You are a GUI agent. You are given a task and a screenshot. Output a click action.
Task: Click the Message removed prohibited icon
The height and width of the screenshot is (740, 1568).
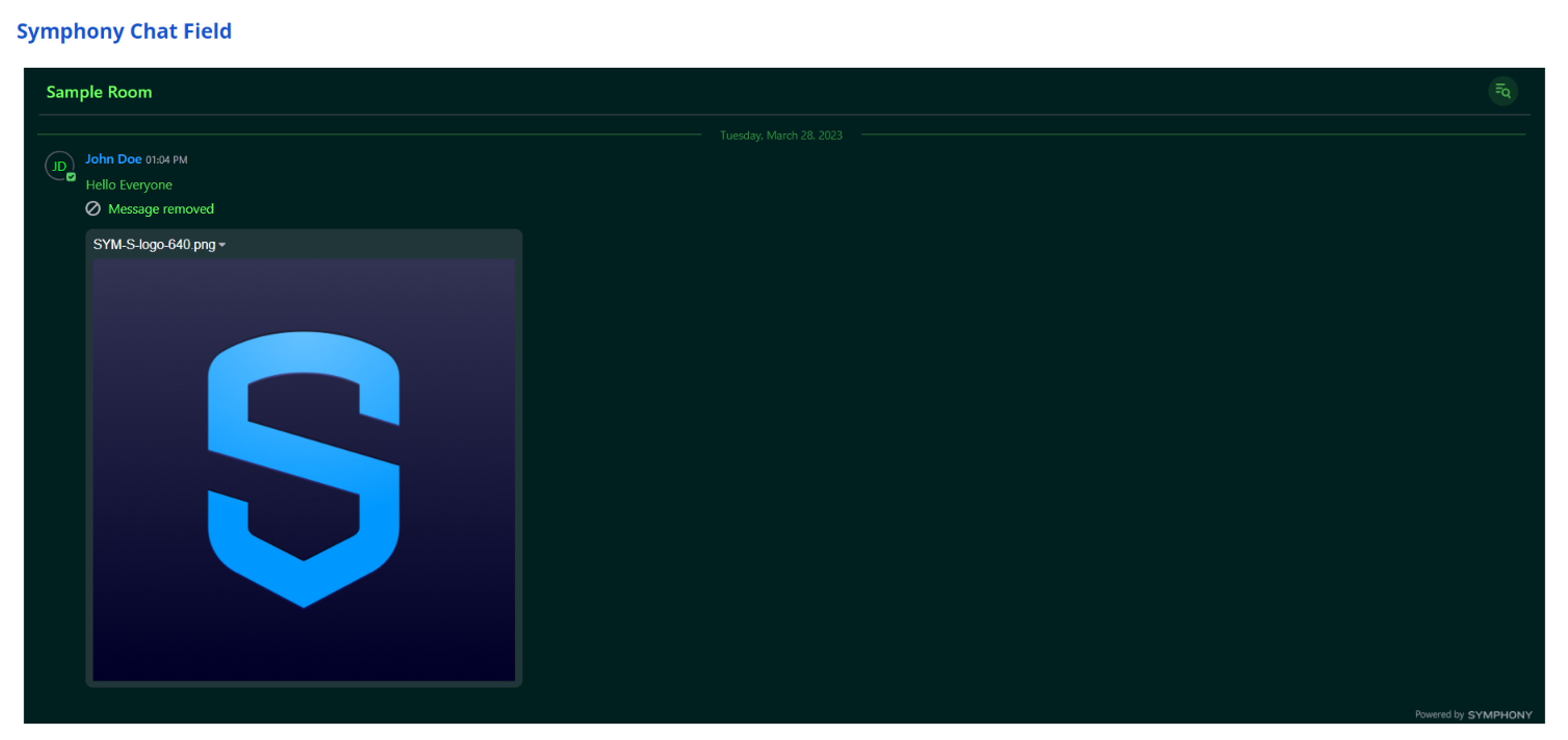pos(93,209)
